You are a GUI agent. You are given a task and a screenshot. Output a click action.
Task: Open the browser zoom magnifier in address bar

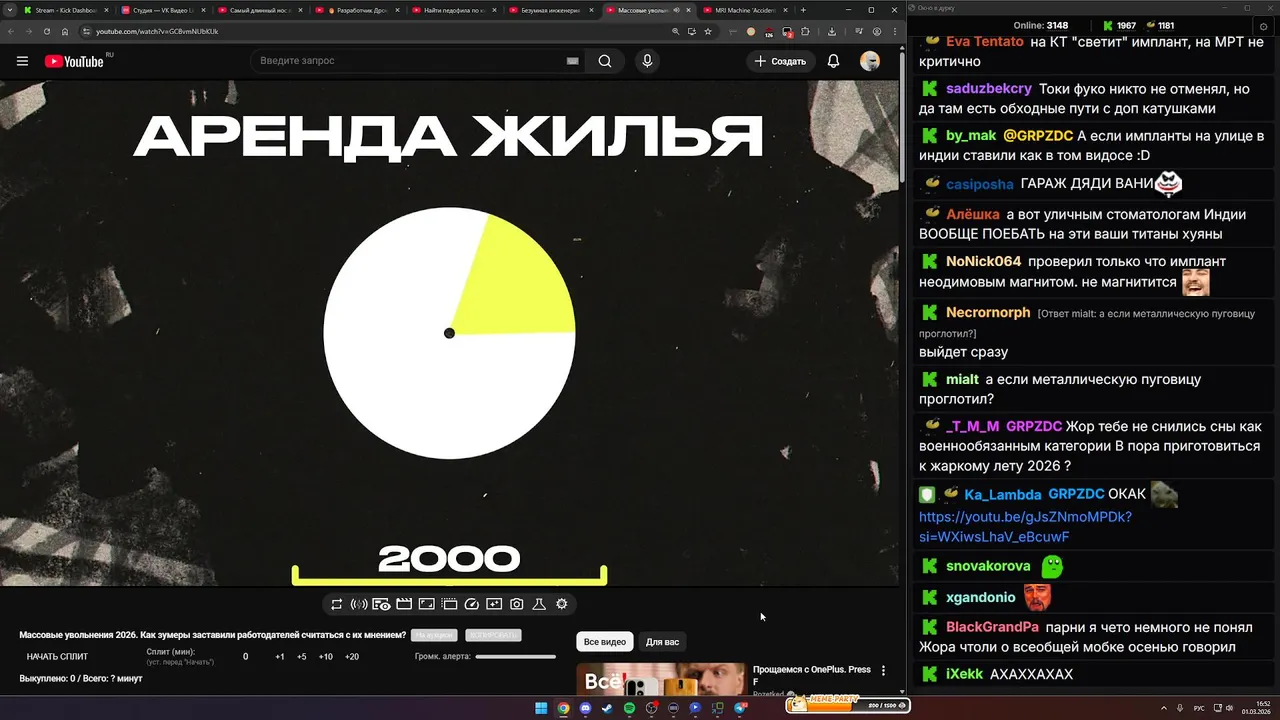[676, 31]
